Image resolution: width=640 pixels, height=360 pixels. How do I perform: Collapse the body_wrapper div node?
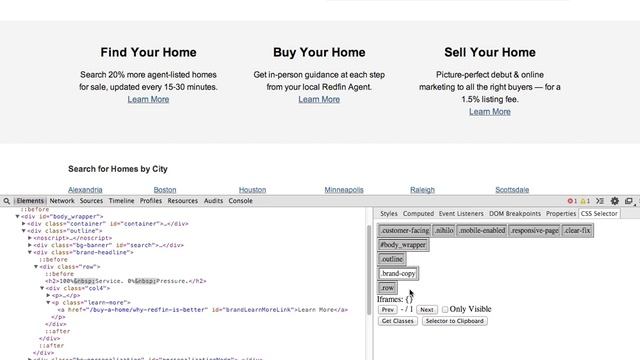coord(18,217)
